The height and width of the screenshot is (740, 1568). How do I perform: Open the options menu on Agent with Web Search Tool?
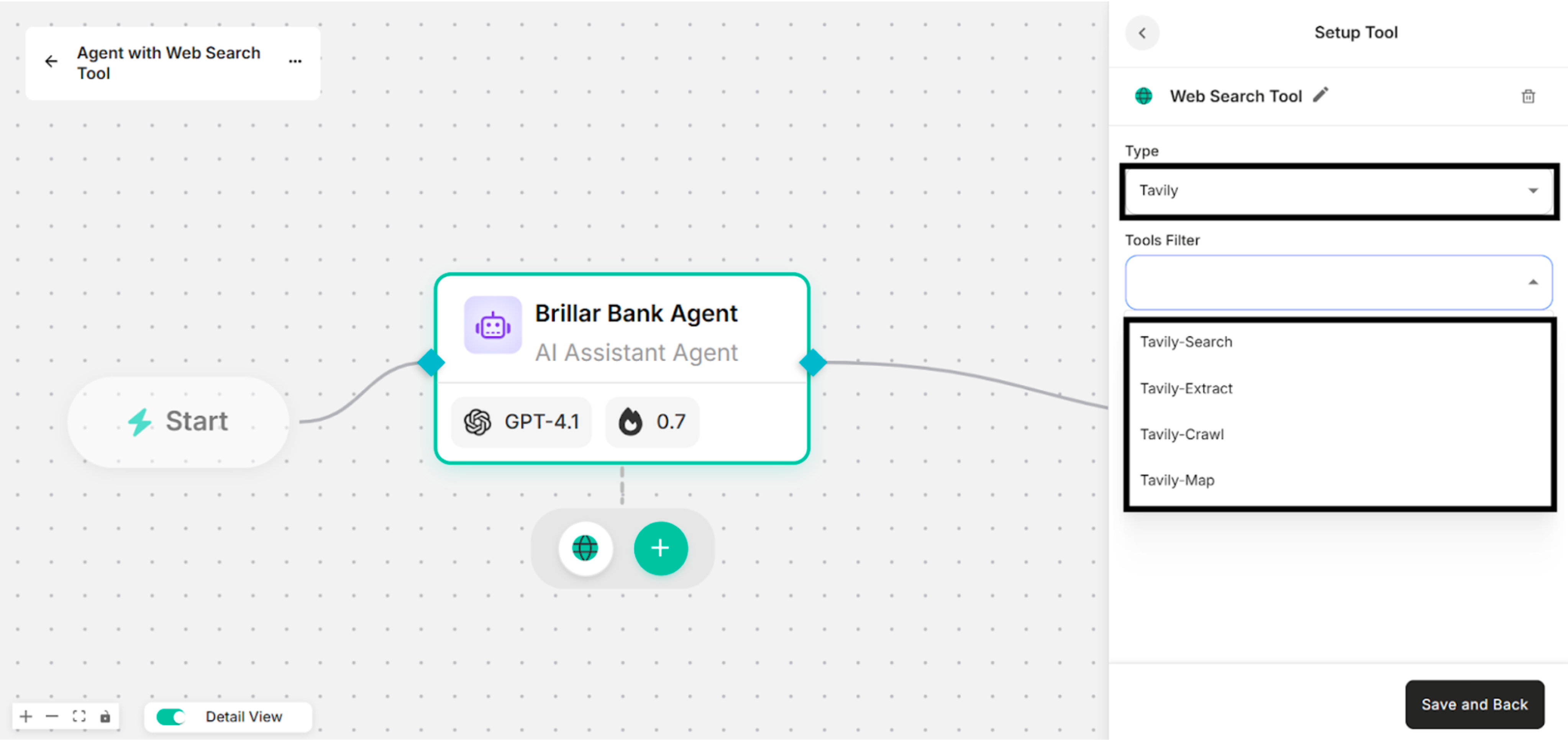[295, 61]
